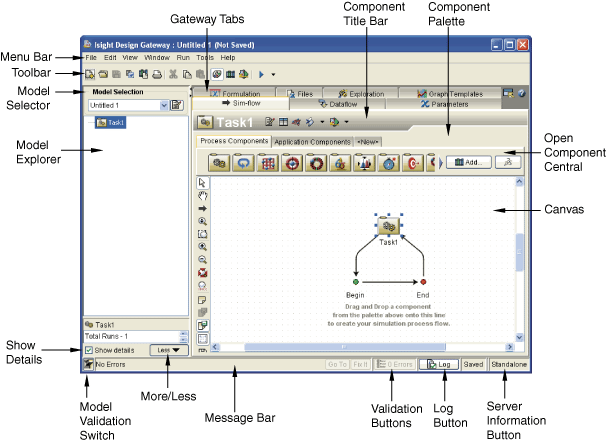Cut selection with the scissors icon
This screenshot has width=610, height=443.
(x=174, y=74)
